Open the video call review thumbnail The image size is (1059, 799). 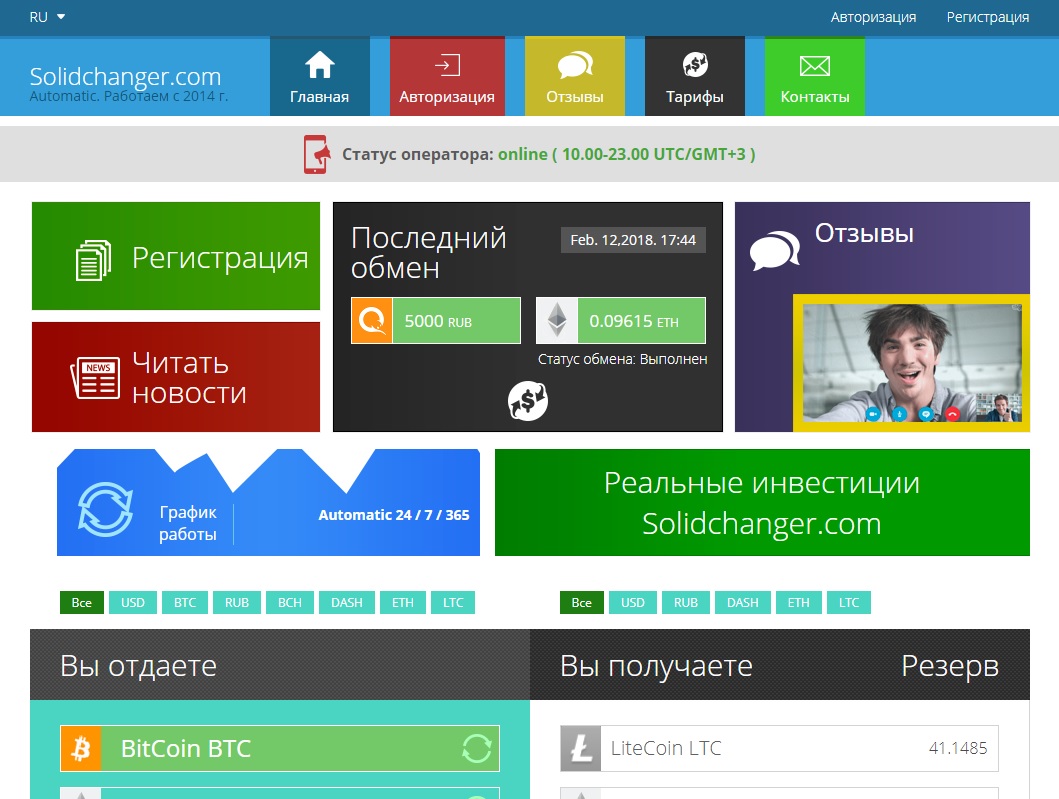912,363
